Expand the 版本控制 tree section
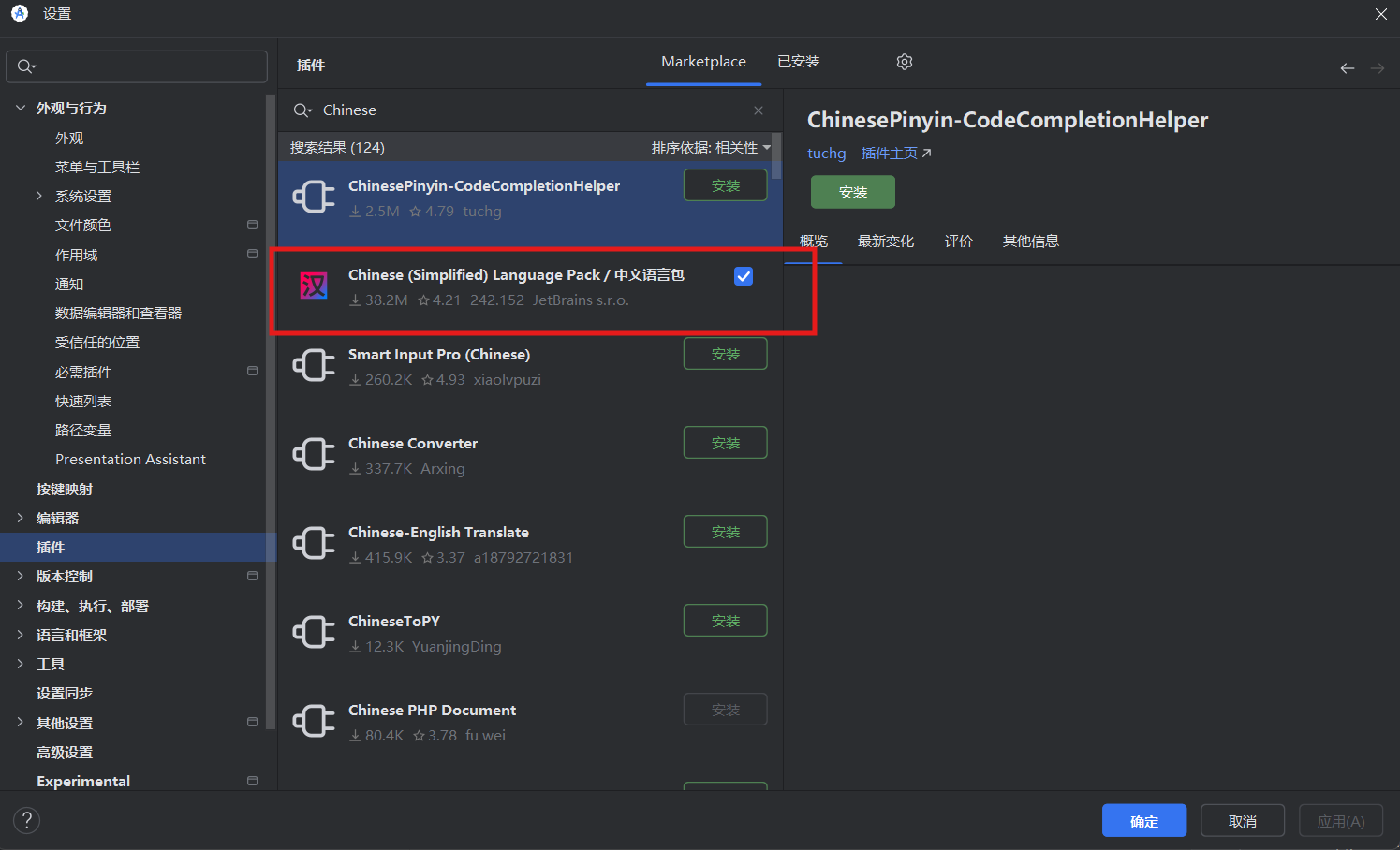The height and width of the screenshot is (850, 1400). [21, 576]
